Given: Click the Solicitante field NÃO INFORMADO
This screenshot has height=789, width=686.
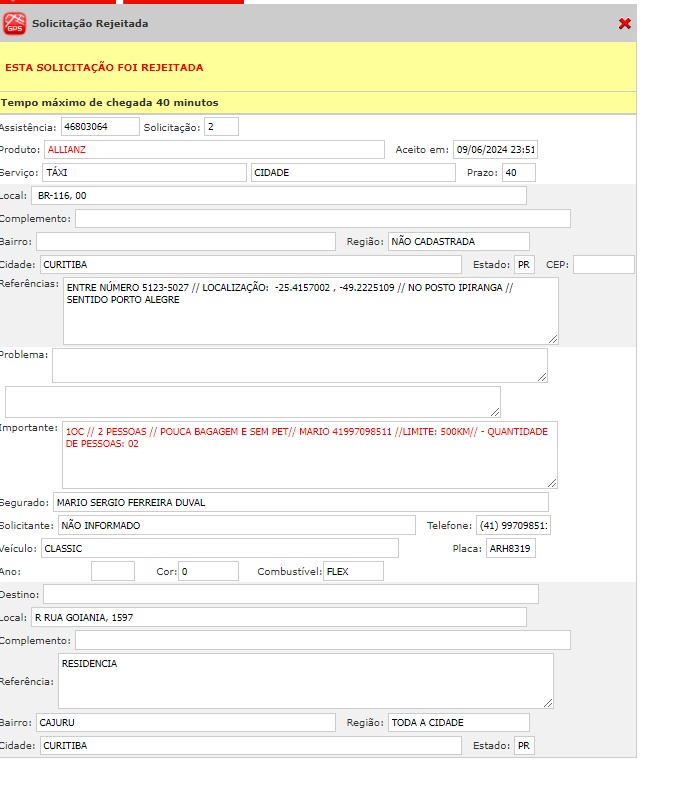Looking at the screenshot, I should coord(237,526).
